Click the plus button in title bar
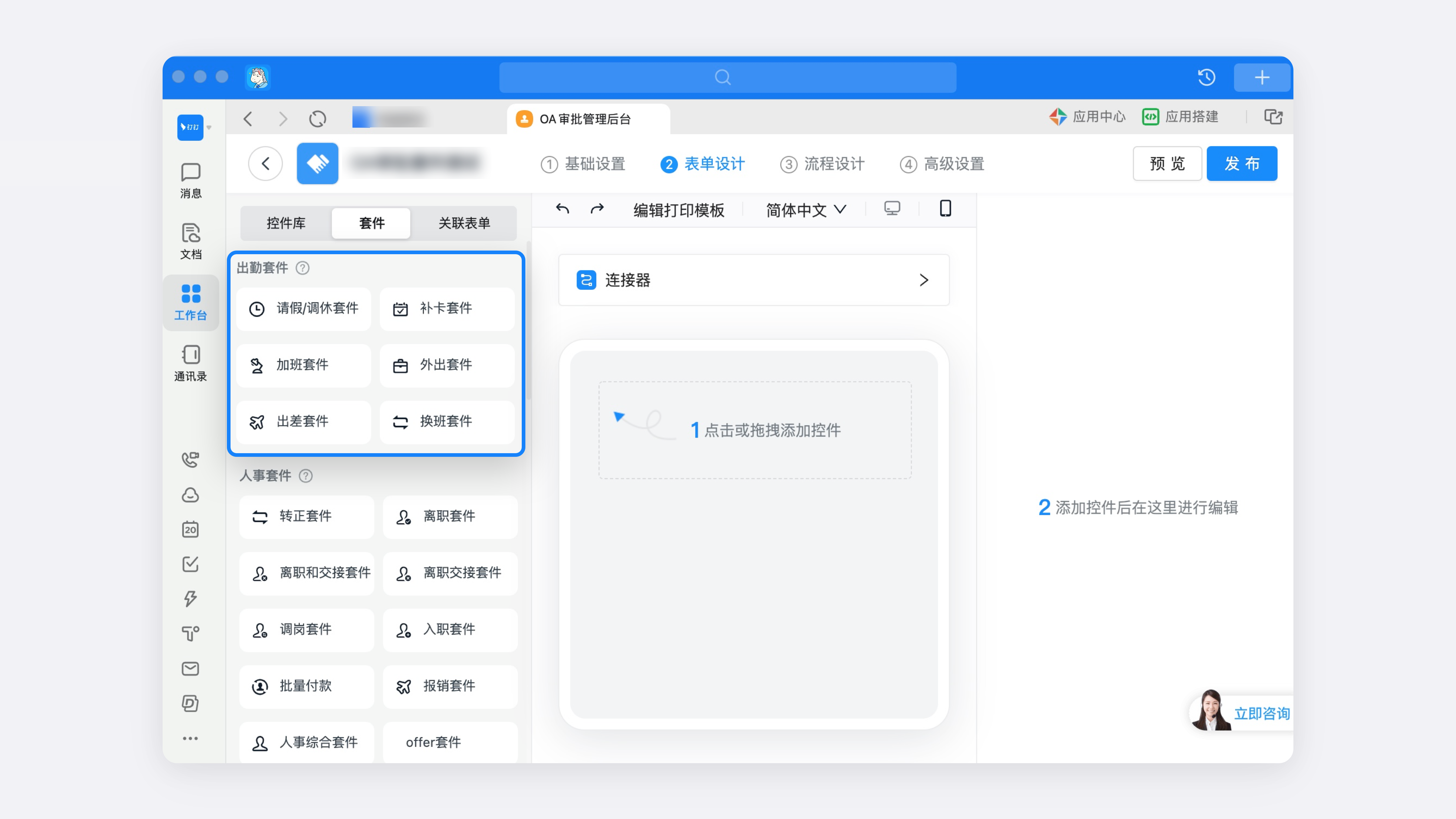 click(x=1262, y=77)
